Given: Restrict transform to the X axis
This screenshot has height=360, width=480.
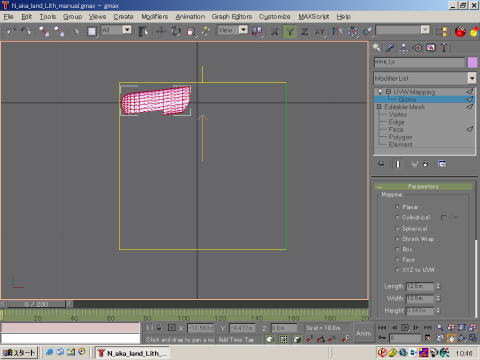Looking at the screenshot, I should coord(275,32).
